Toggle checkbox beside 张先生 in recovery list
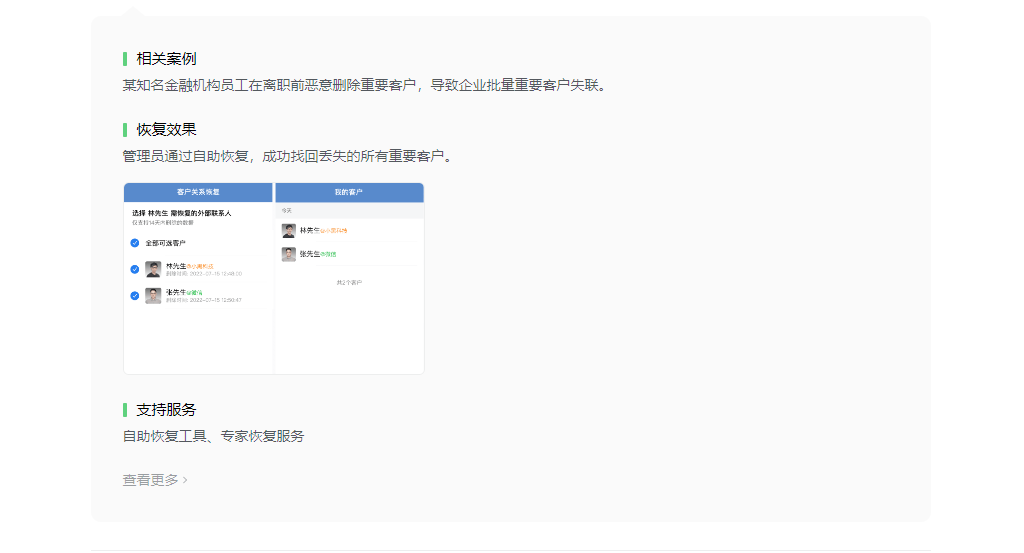1024x553 pixels. click(135, 296)
